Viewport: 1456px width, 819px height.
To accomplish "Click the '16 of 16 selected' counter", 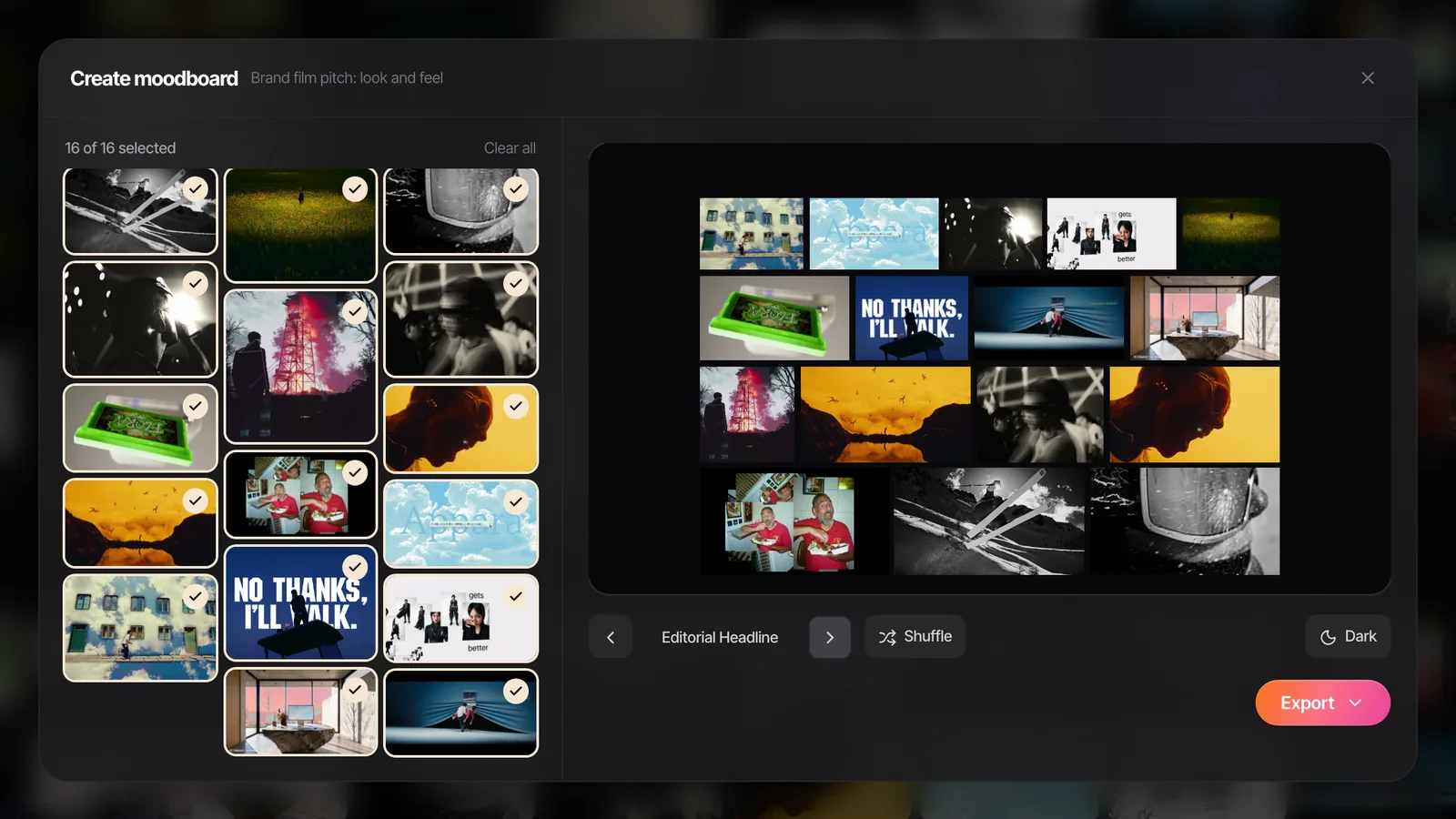I will (120, 148).
